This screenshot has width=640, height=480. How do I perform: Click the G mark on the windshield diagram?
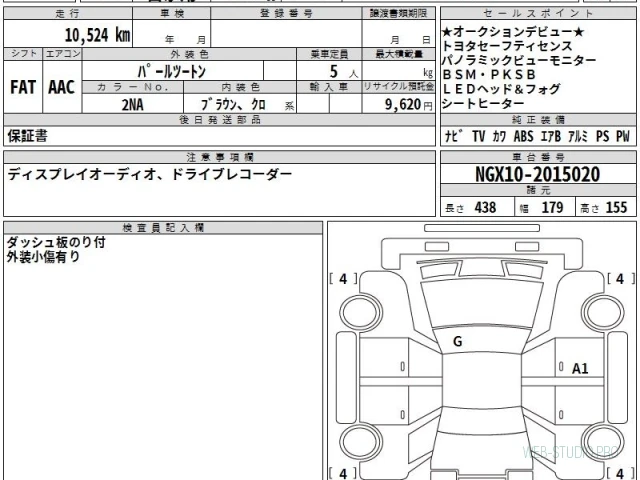coord(458,342)
